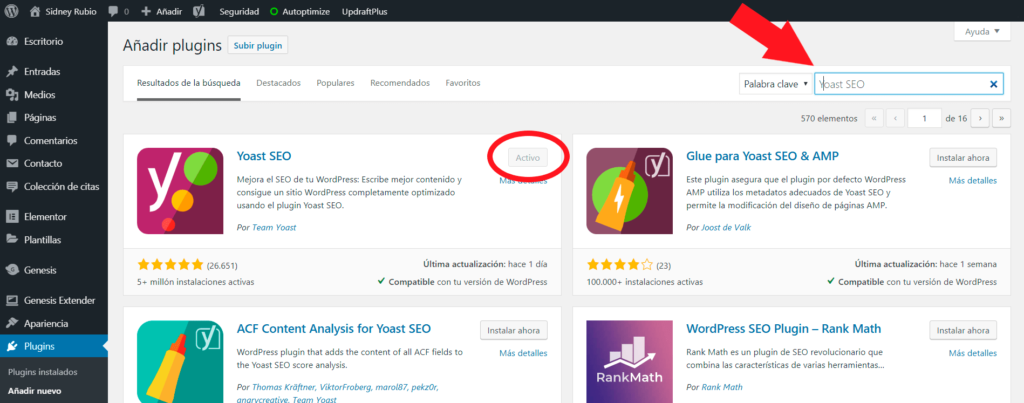Open the Rank Math plugin logo thumbnail
Image resolution: width=1024 pixels, height=403 pixels.
(630, 361)
